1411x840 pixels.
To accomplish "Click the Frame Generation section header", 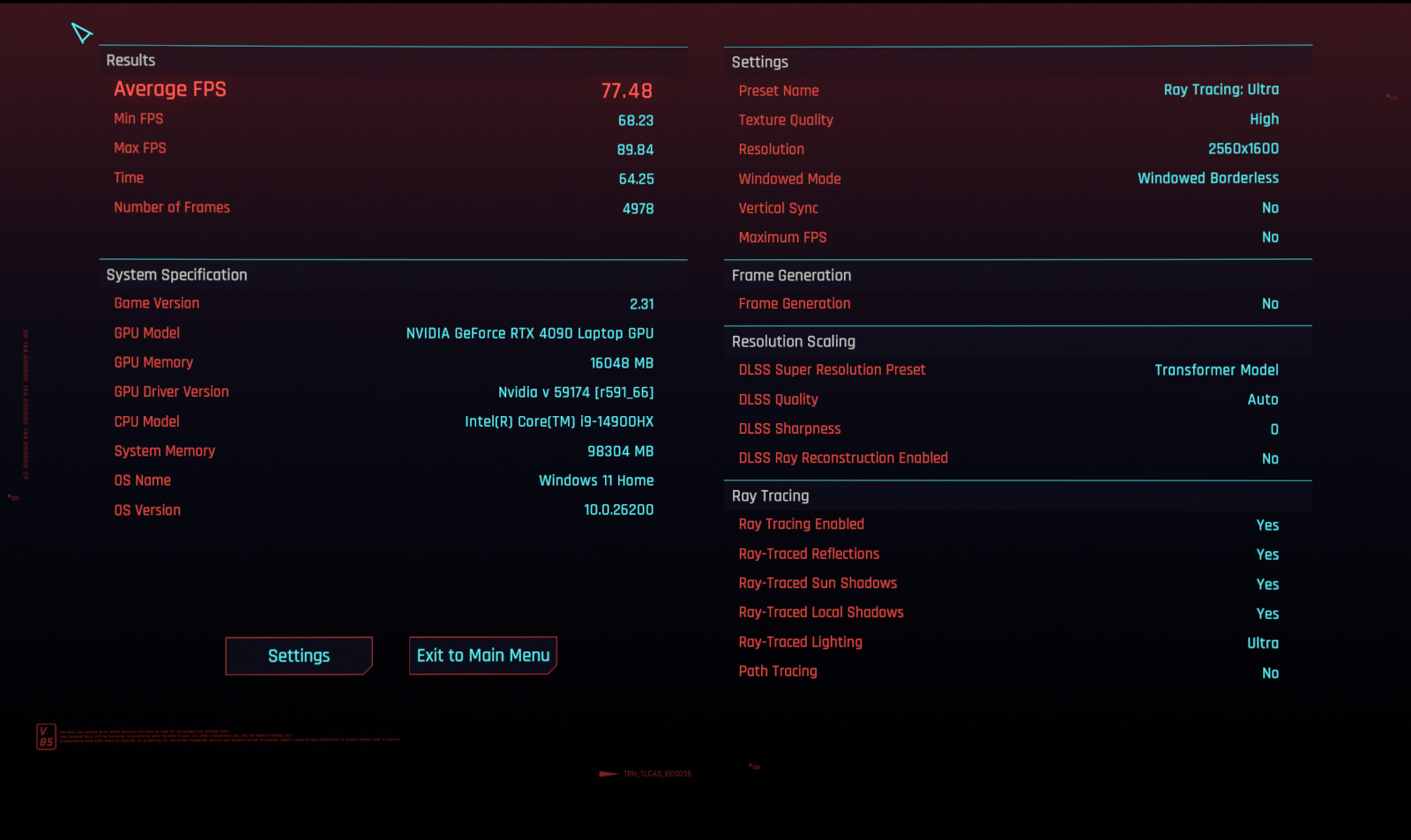I will pyautogui.click(x=791, y=276).
